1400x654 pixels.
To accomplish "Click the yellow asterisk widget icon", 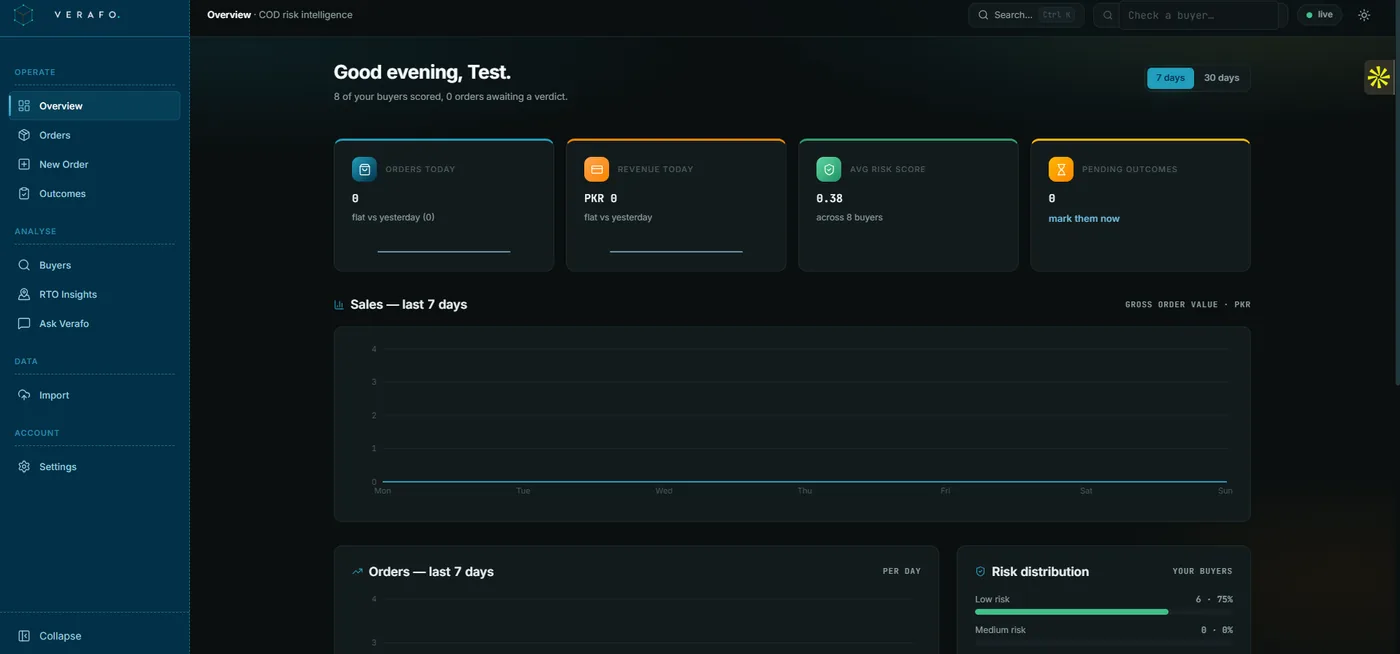I will click(1379, 77).
